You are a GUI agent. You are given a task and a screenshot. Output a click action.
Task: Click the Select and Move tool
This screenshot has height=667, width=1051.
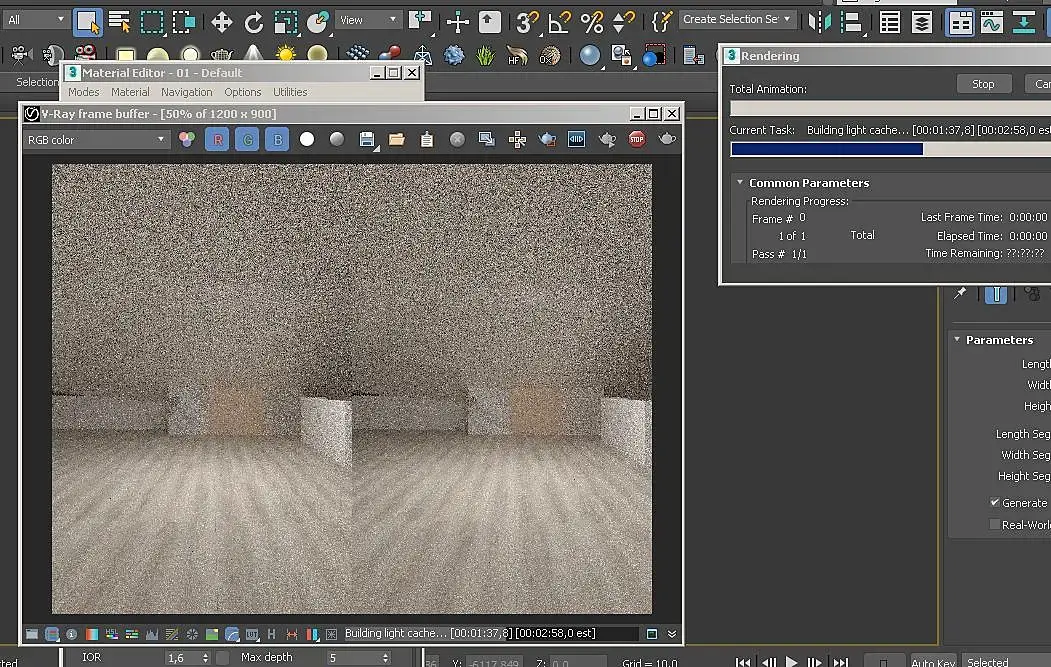coord(221,21)
